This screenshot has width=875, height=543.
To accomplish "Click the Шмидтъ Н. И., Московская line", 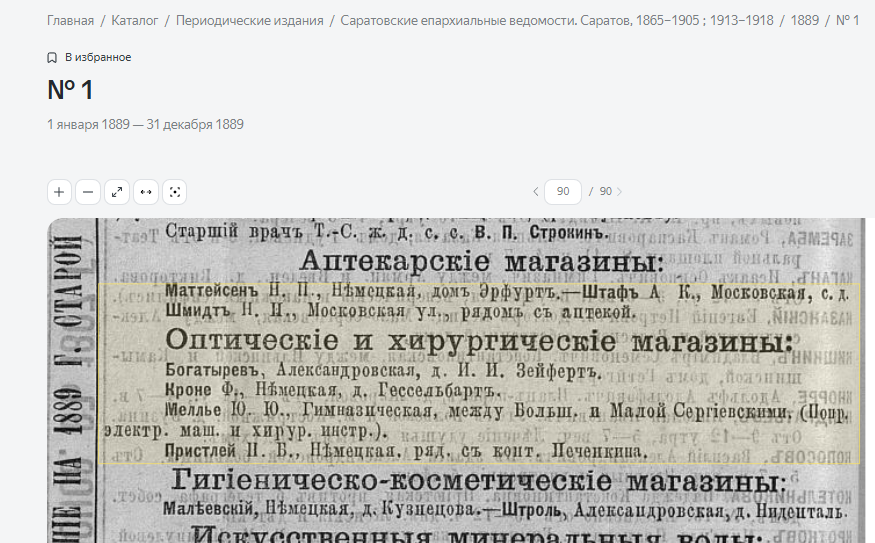I will point(400,311).
